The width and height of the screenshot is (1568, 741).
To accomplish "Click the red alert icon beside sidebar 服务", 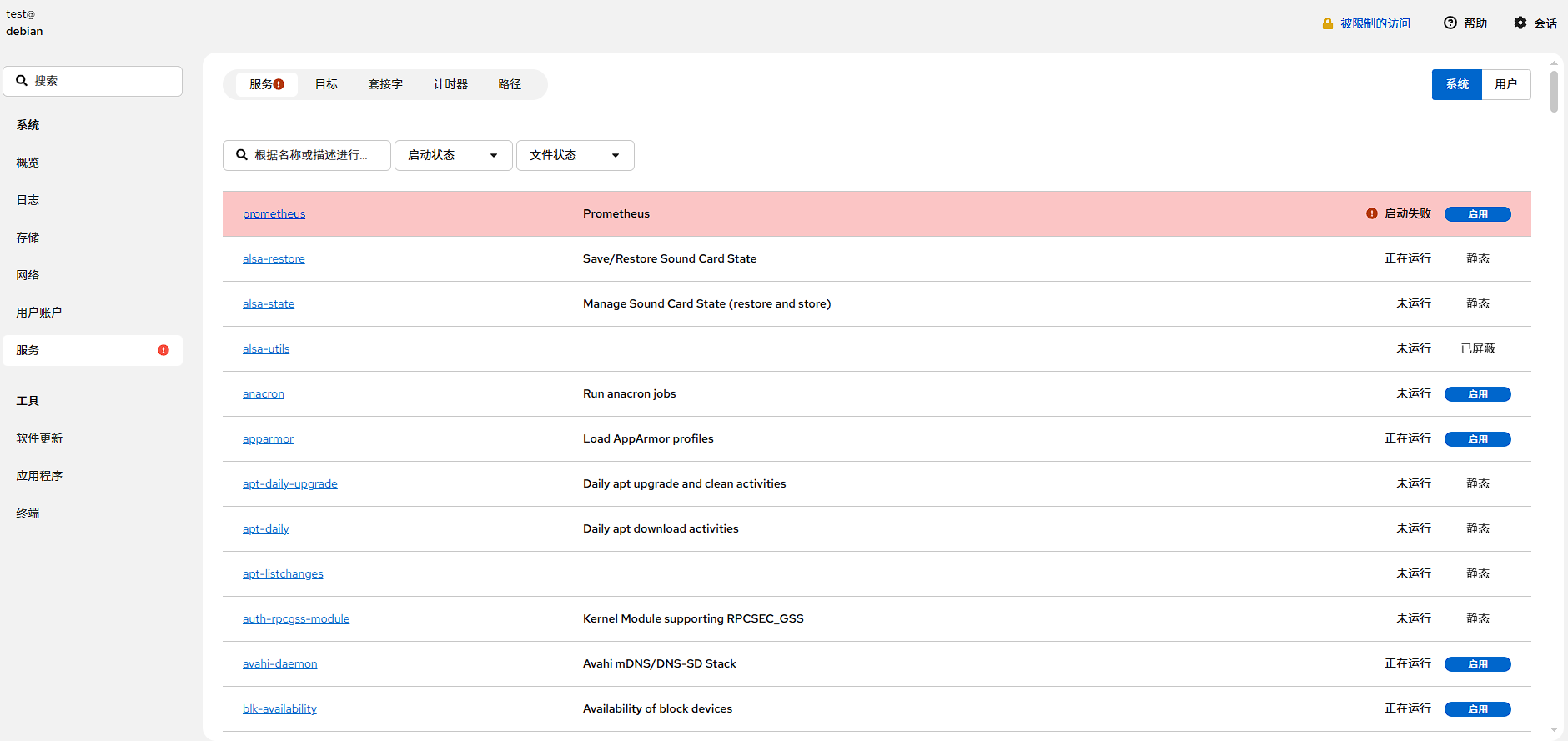I will pos(163,350).
